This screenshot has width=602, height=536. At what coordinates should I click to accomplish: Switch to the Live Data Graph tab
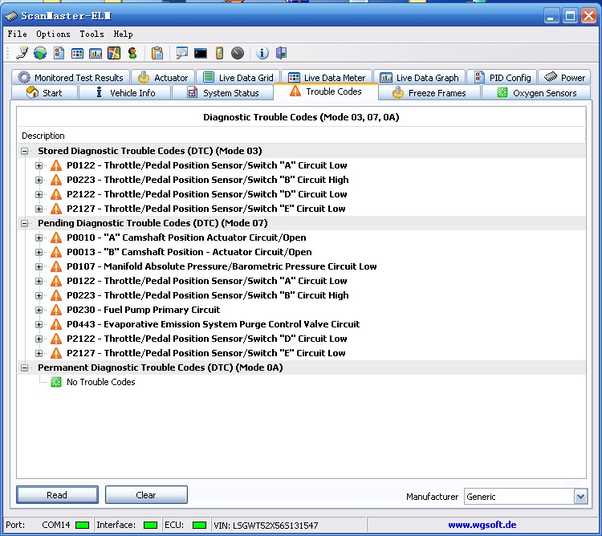pos(419,78)
